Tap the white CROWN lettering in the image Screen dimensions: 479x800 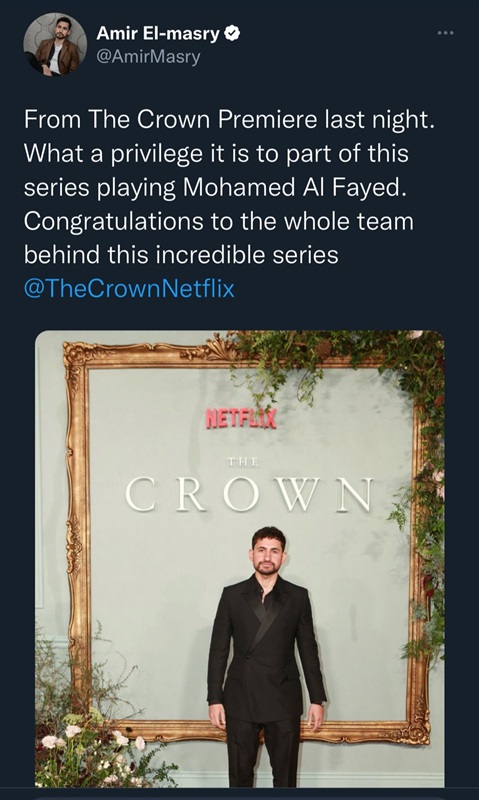pos(249,494)
